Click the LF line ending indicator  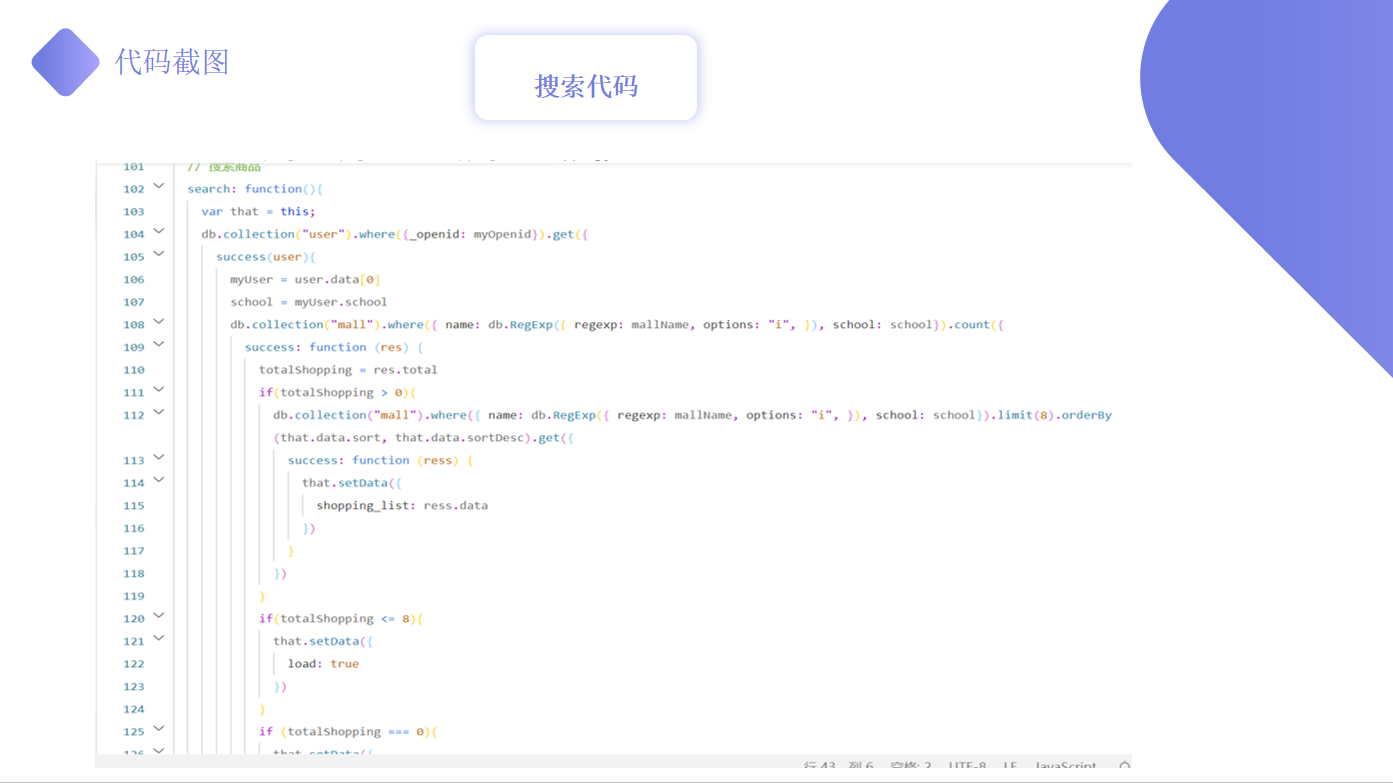1011,766
